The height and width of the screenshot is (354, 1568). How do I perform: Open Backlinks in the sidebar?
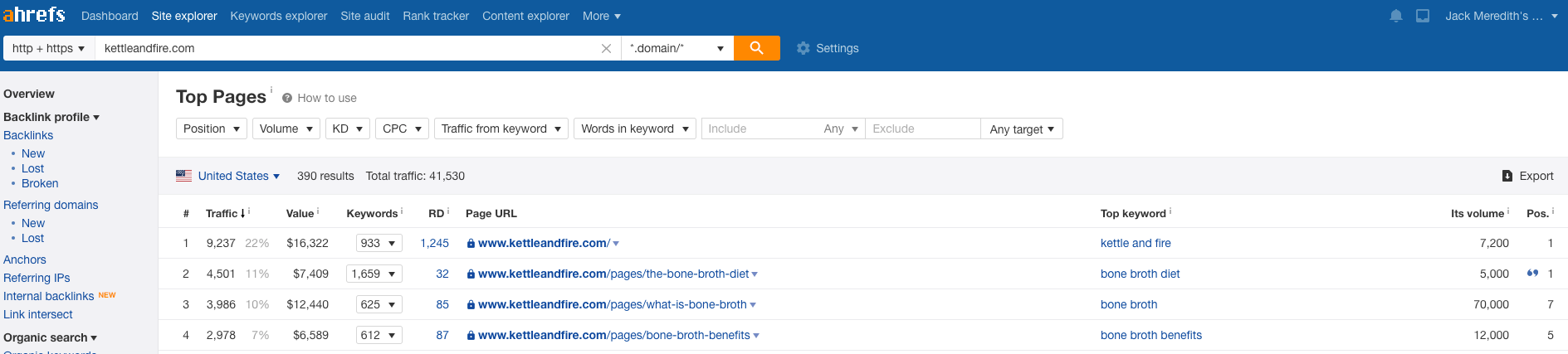28,135
